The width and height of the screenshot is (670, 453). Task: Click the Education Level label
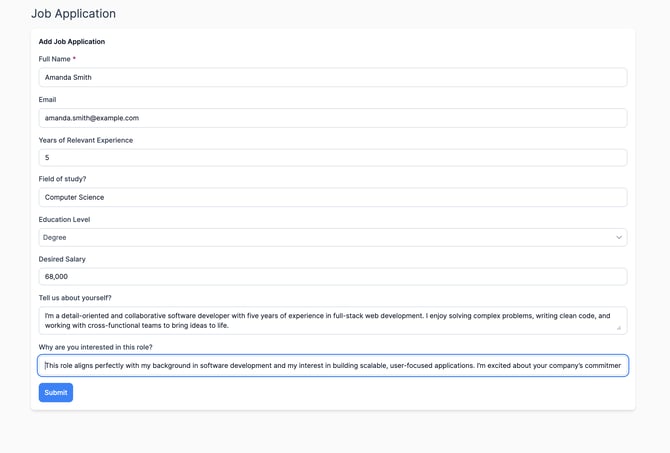(x=64, y=219)
